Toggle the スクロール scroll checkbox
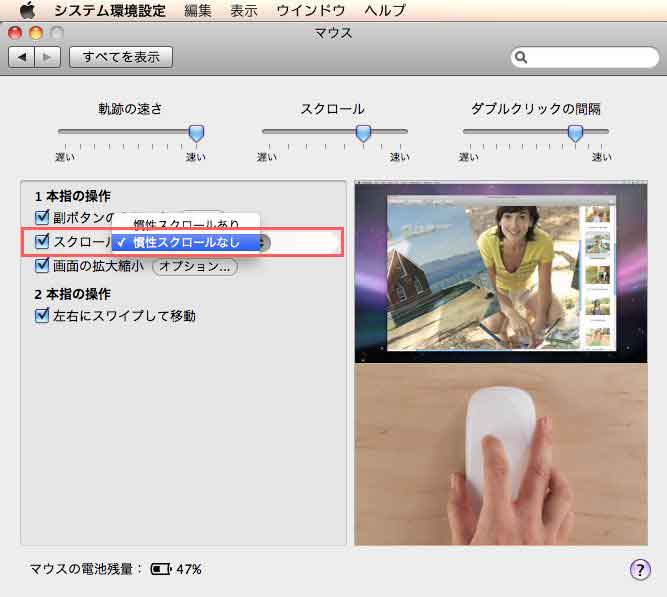The width and height of the screenshot is (667, 597). [42, 241]
